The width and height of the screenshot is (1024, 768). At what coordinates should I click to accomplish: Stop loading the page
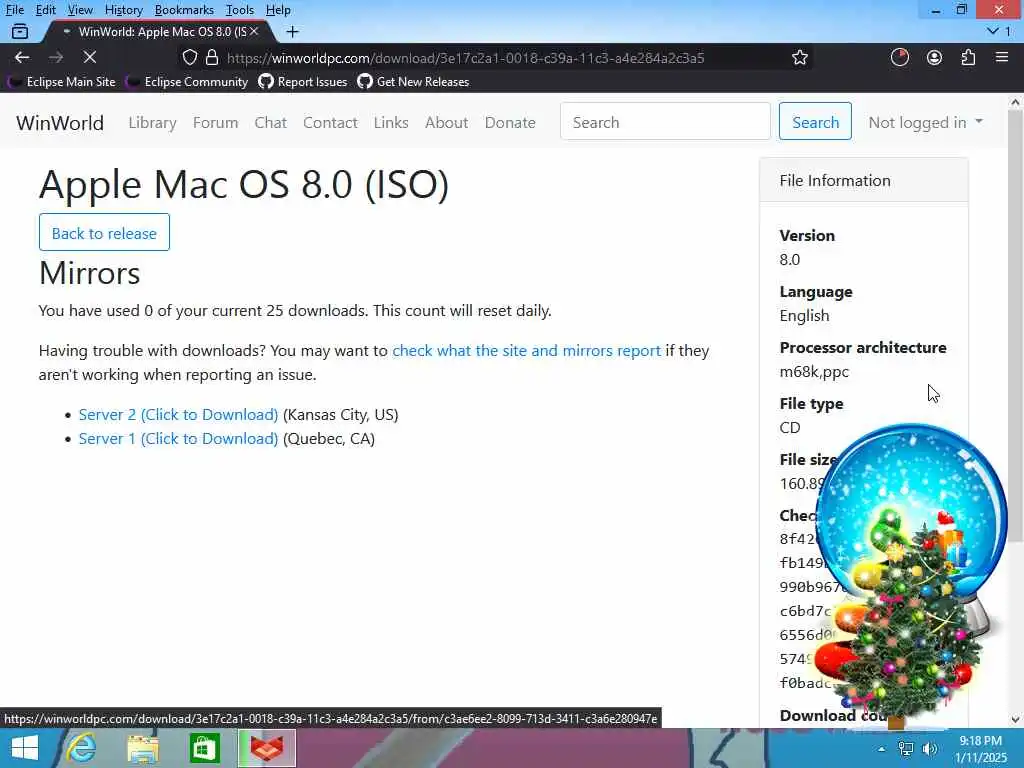89,57
